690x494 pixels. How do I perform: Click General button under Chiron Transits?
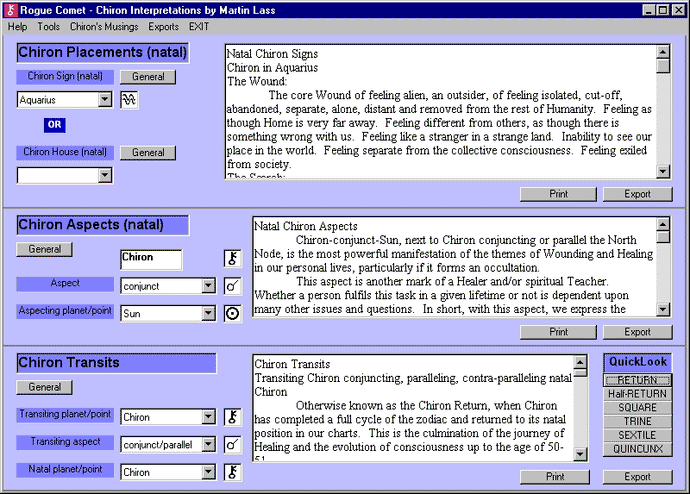[x=44, y=387]
